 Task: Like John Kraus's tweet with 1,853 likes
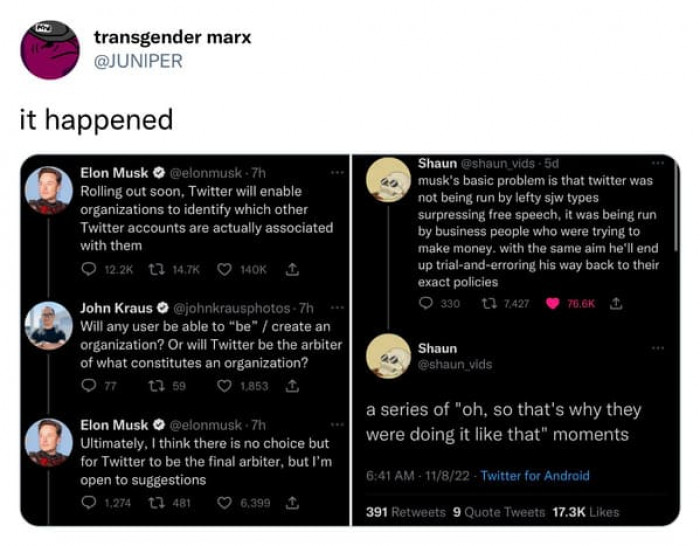pos(223,384)
